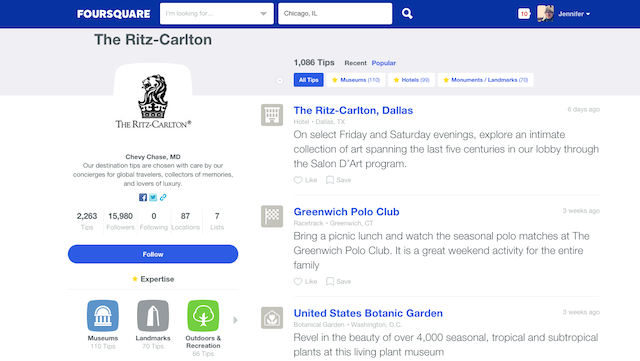Select the Museums expertise icon
The image size is (640, 361).
[103, 316]
